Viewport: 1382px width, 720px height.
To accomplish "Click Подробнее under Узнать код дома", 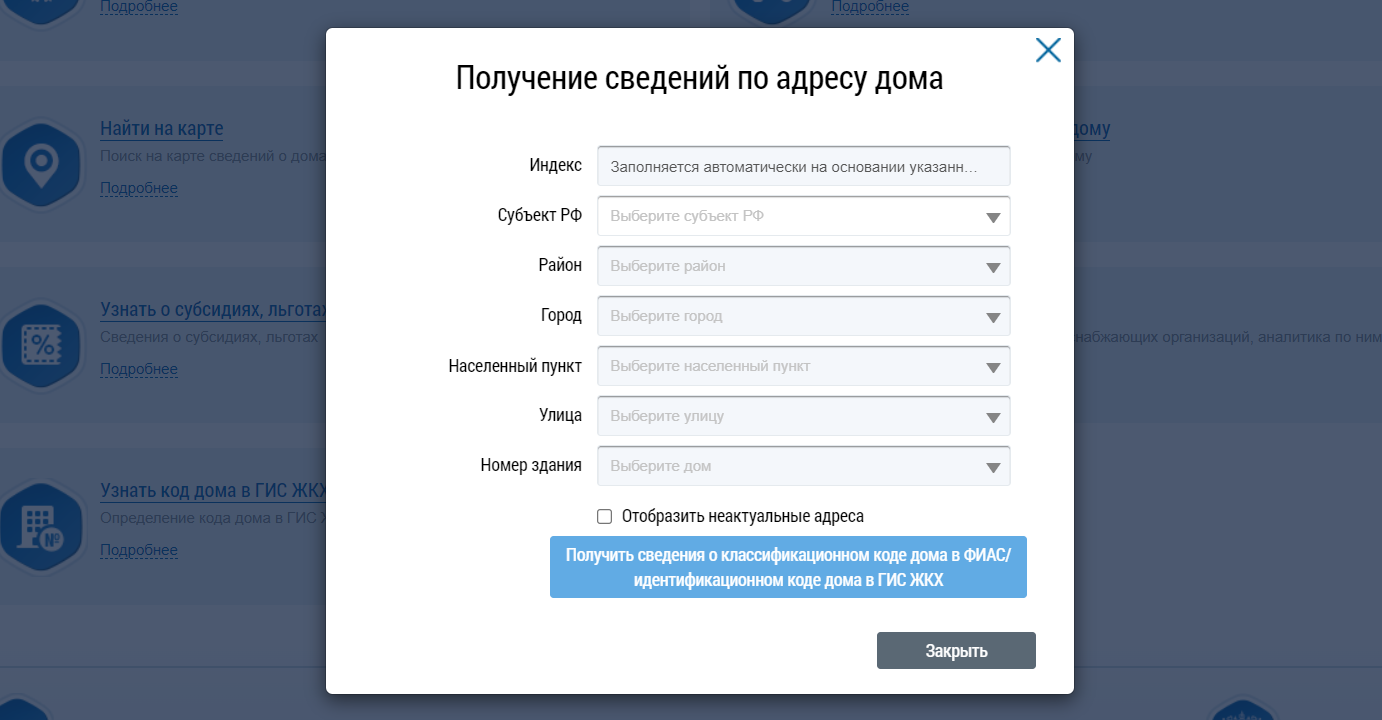I will click(139, 550).
